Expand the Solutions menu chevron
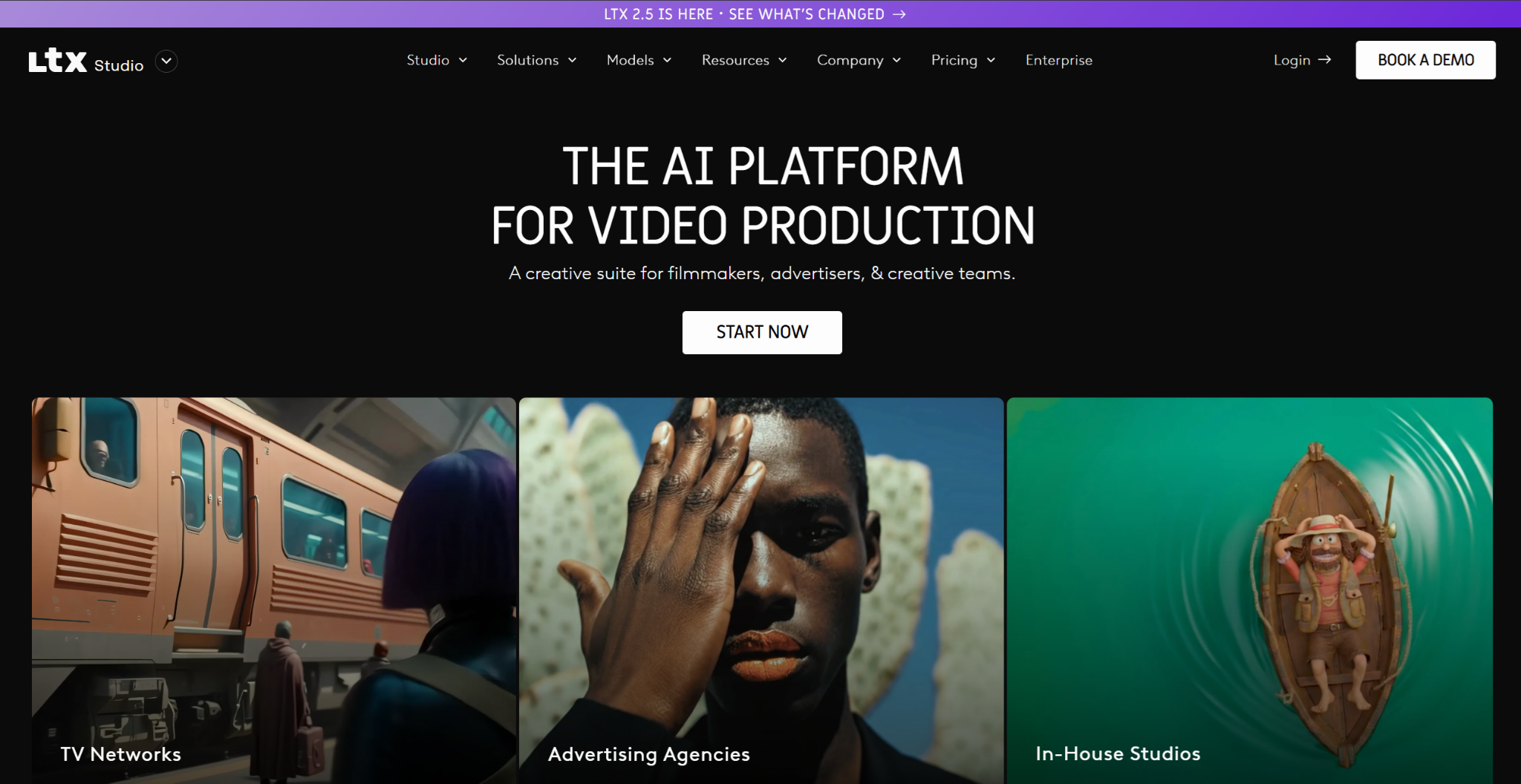The image size is (1521, 784). [x=572, y=60]
